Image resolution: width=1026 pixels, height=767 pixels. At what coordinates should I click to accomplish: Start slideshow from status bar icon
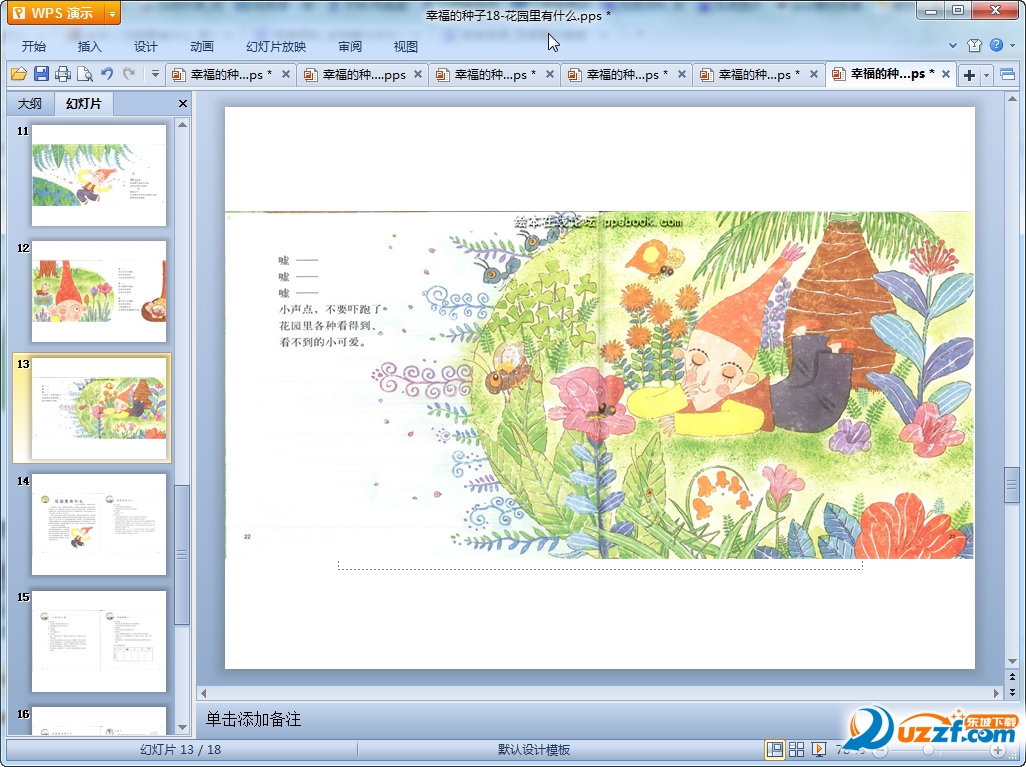[x=819, y=749]
